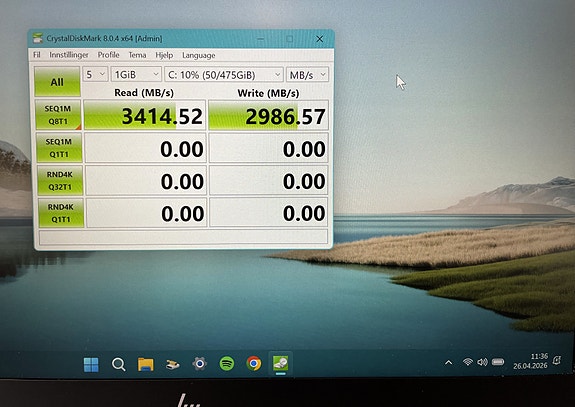Launch File Explorer from taskbar

[146, 364]
